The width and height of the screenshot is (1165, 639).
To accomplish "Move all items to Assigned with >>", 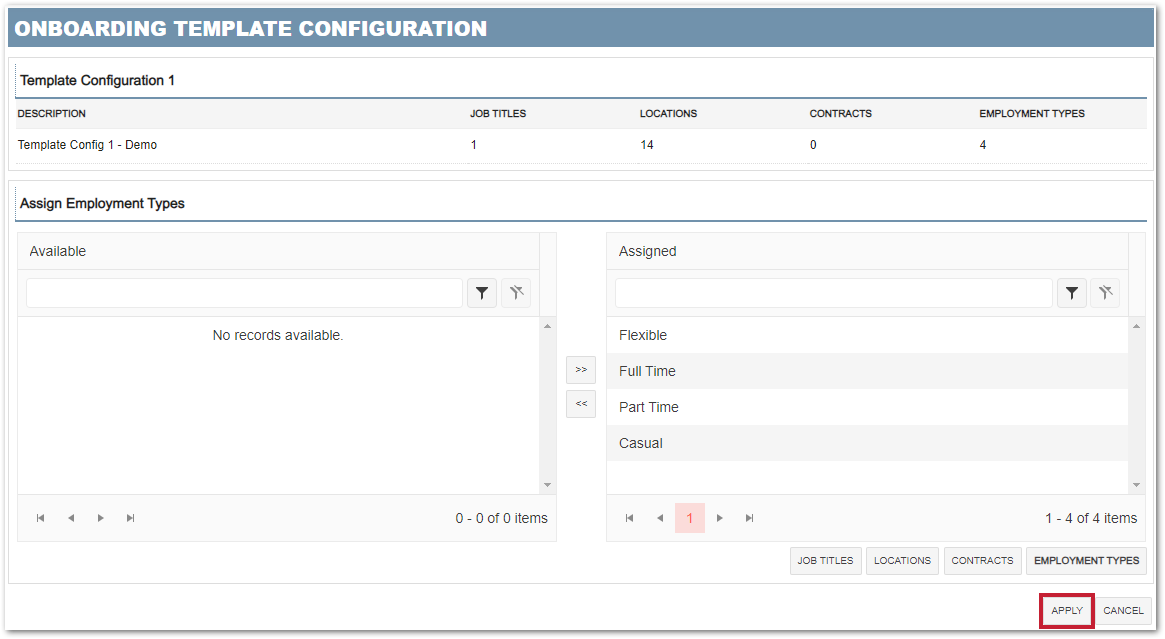I will pos(581,369).
